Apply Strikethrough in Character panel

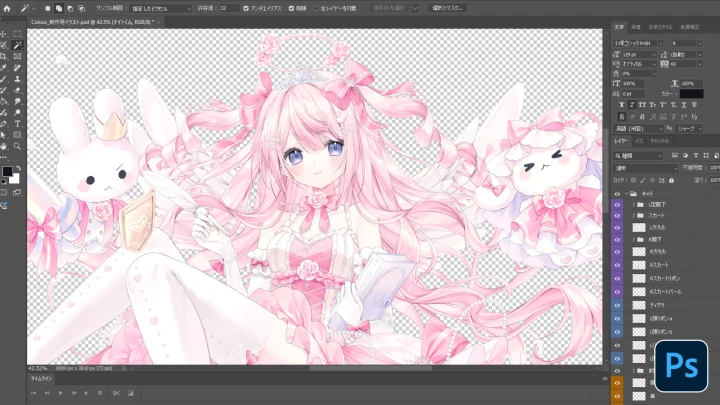point(694,105)
